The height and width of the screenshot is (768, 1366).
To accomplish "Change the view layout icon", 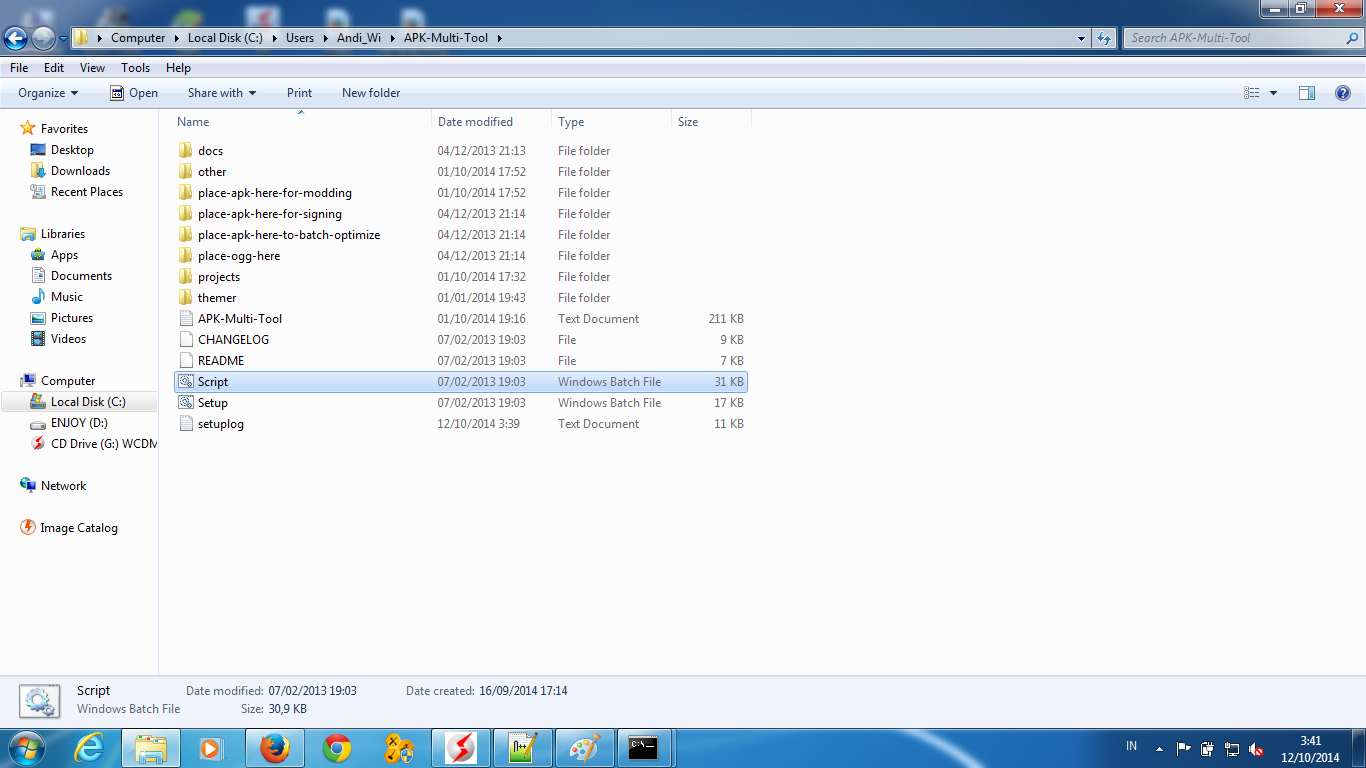I will click(x=1252, y=93).
